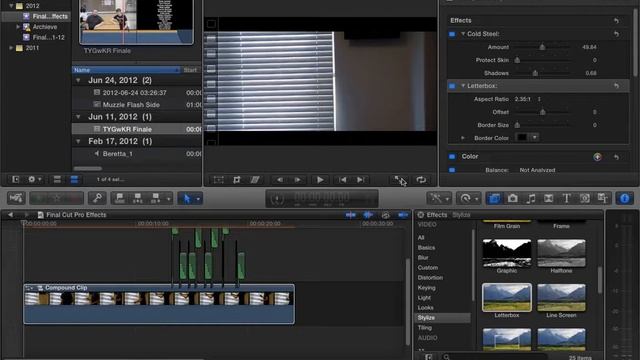Show the Effects browser in toolbar

tap(494, 198)
